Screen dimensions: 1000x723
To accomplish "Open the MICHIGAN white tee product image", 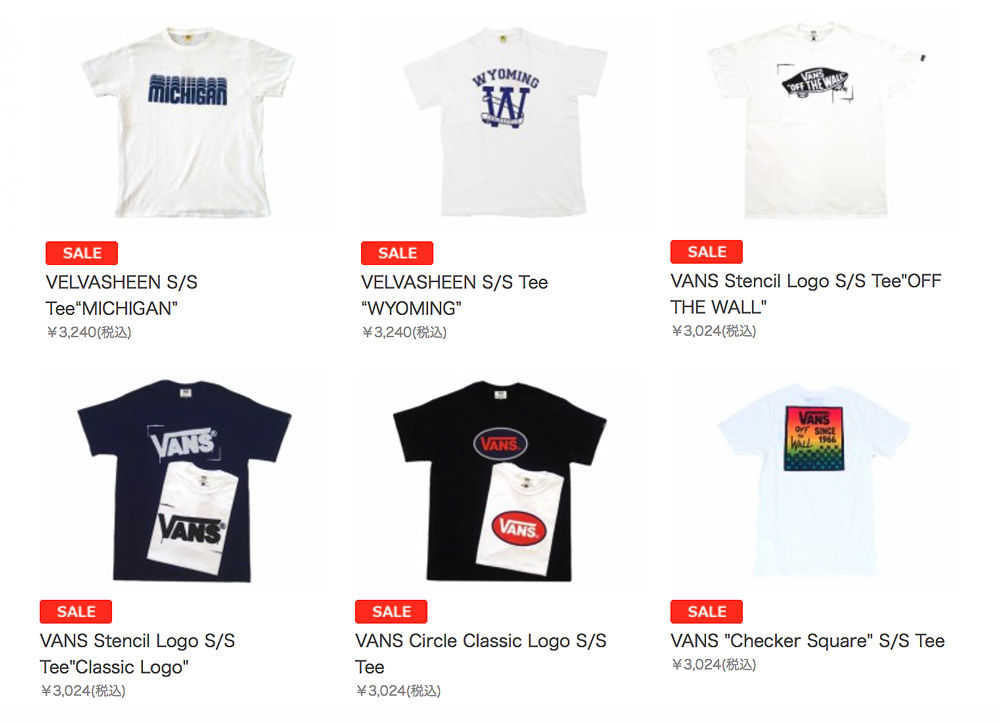I will [188, 123].
